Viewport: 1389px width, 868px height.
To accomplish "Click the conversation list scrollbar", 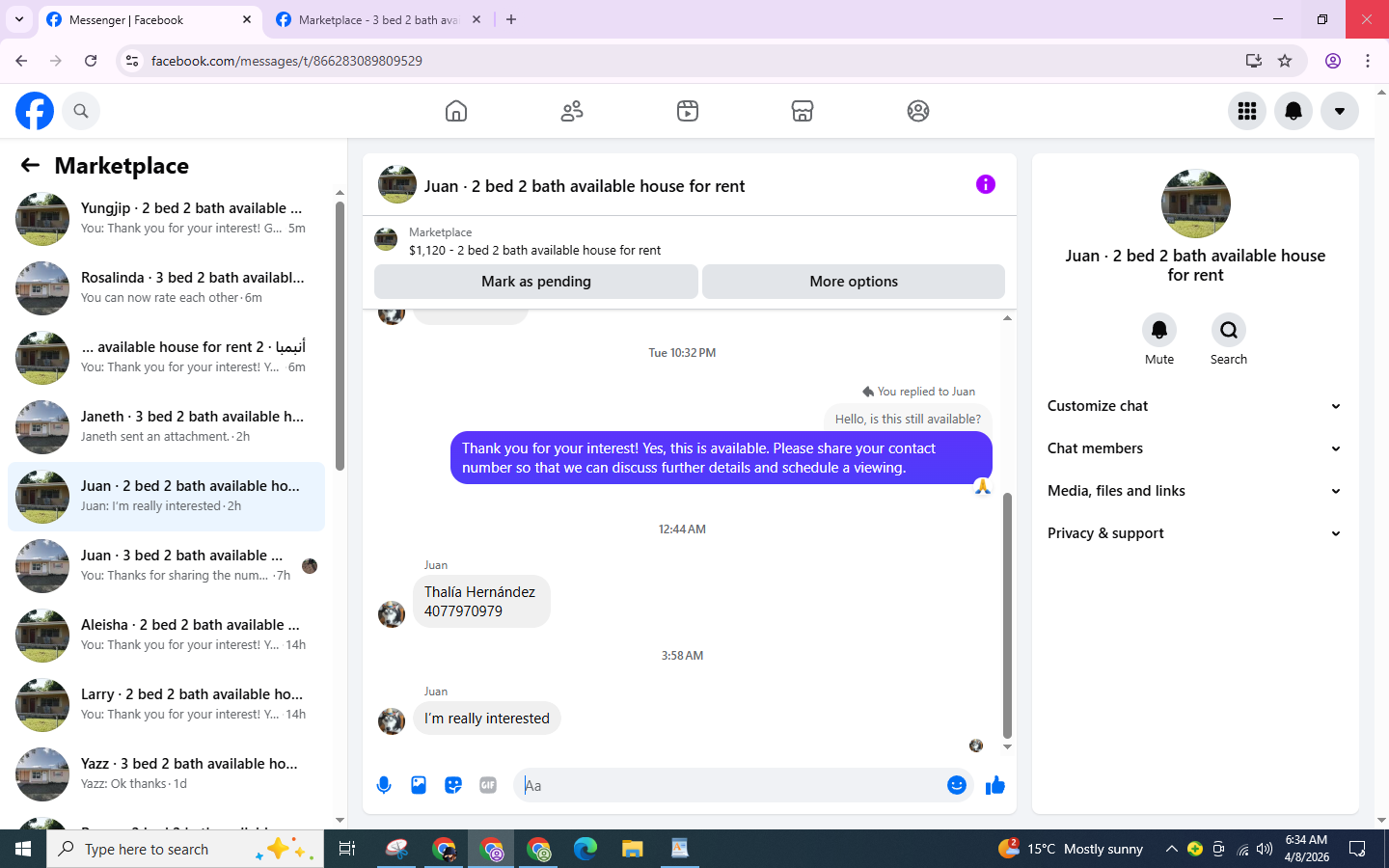I will 340,336.
